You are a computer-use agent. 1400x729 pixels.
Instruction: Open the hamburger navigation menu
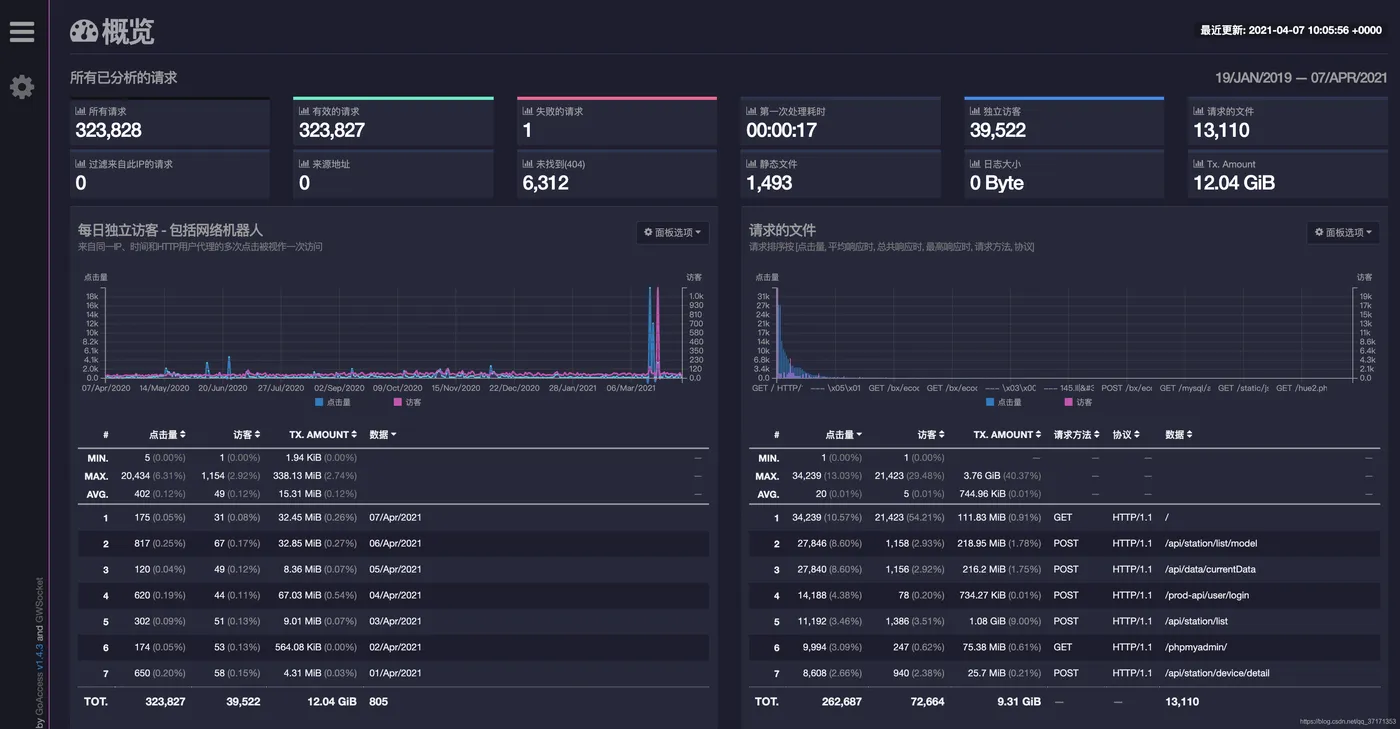22,32
